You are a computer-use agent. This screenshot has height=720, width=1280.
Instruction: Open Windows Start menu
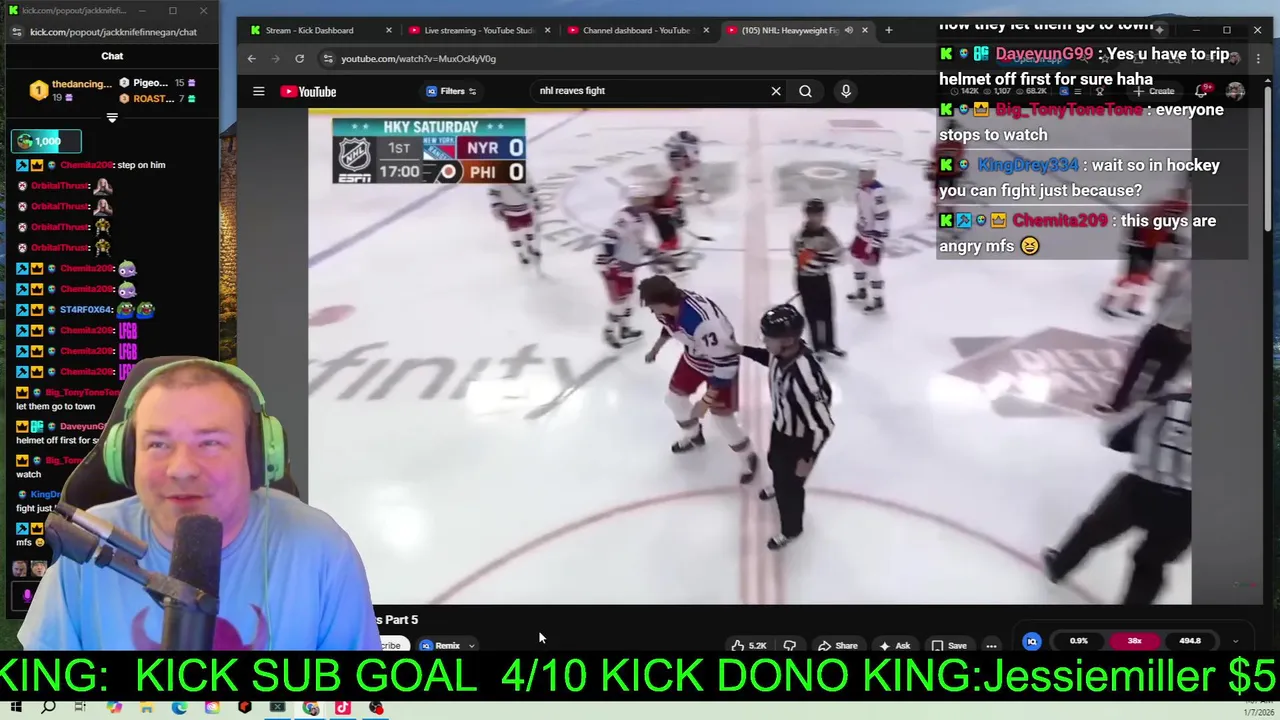(x=16, y=708)
